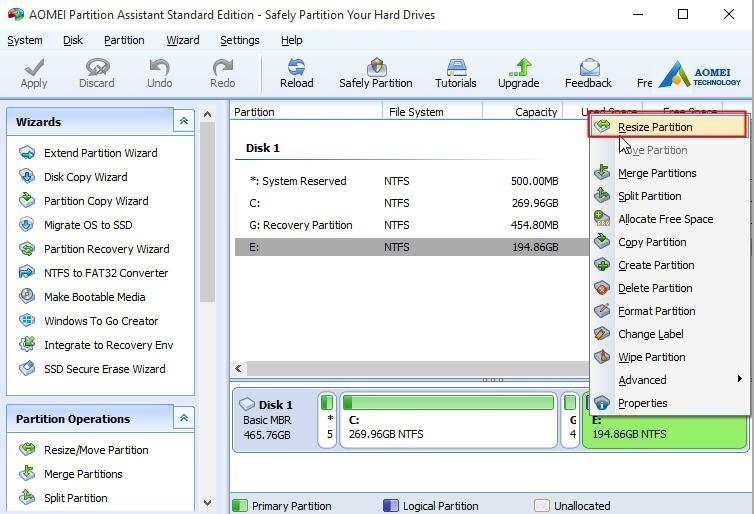Launch Partition Copy Wizard
This screenshot has width=754, height=514.
[96, 201]
